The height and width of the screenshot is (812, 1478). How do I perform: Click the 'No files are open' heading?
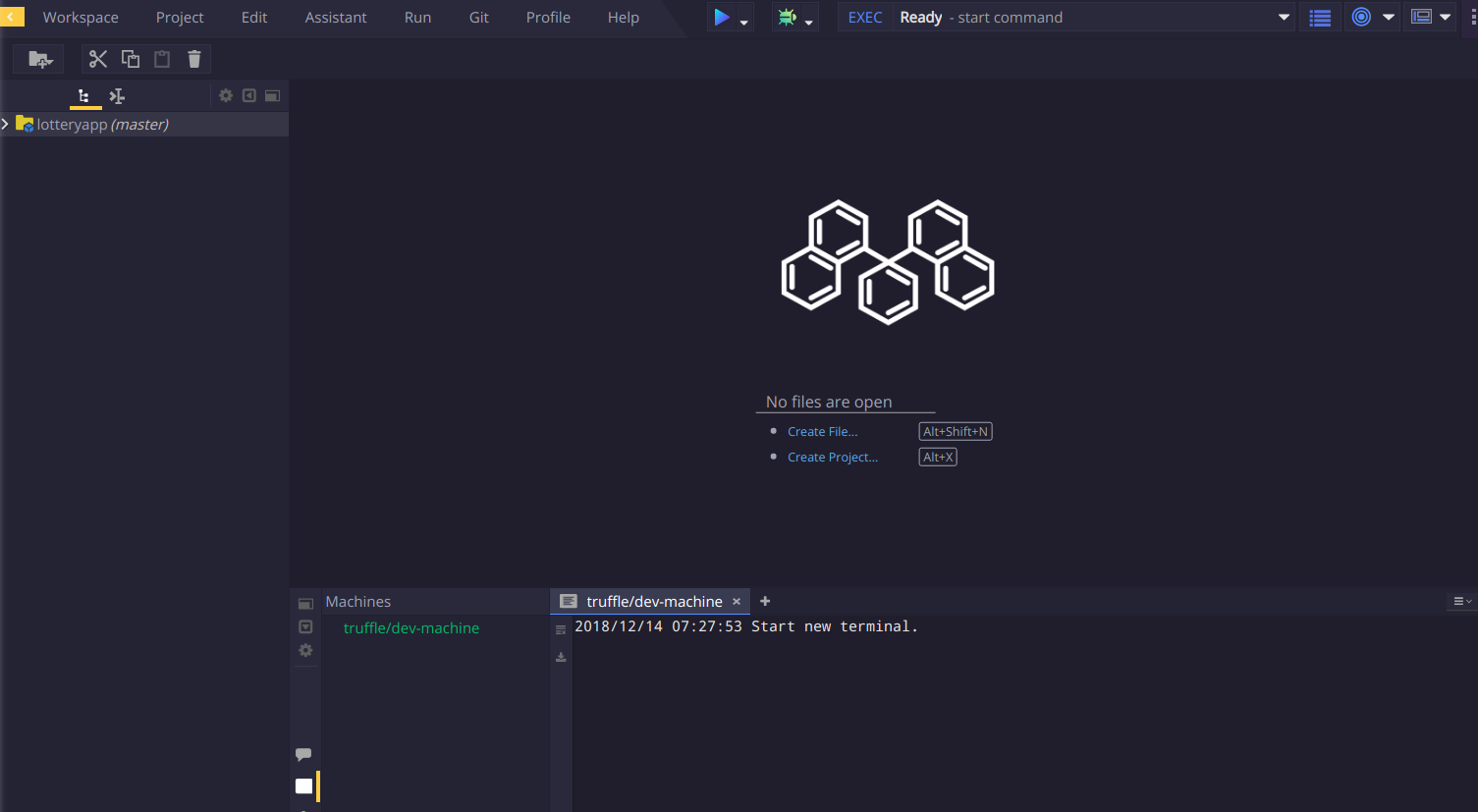(x=829, y=402)
